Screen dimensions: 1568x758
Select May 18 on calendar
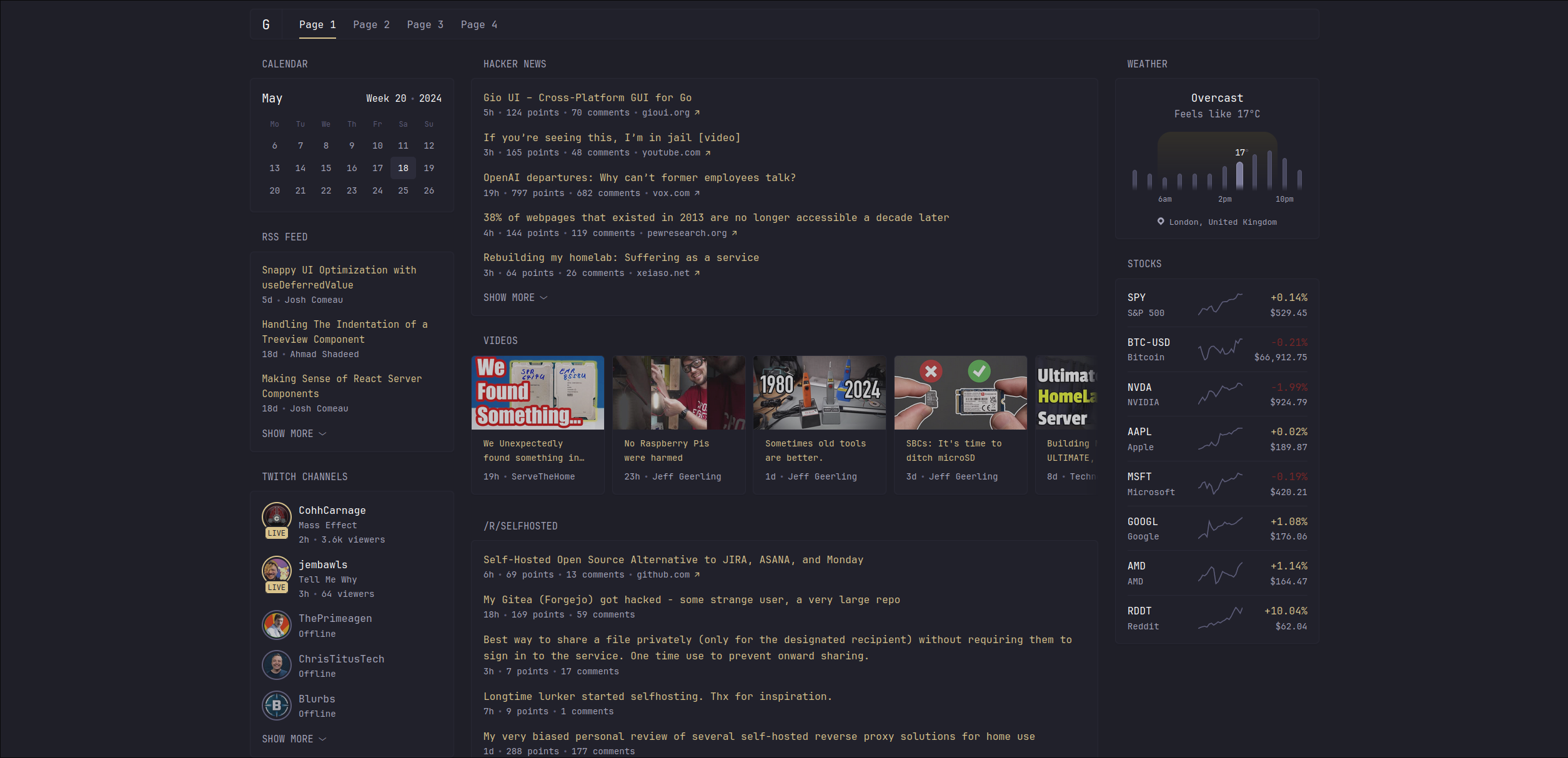[403, 168]
